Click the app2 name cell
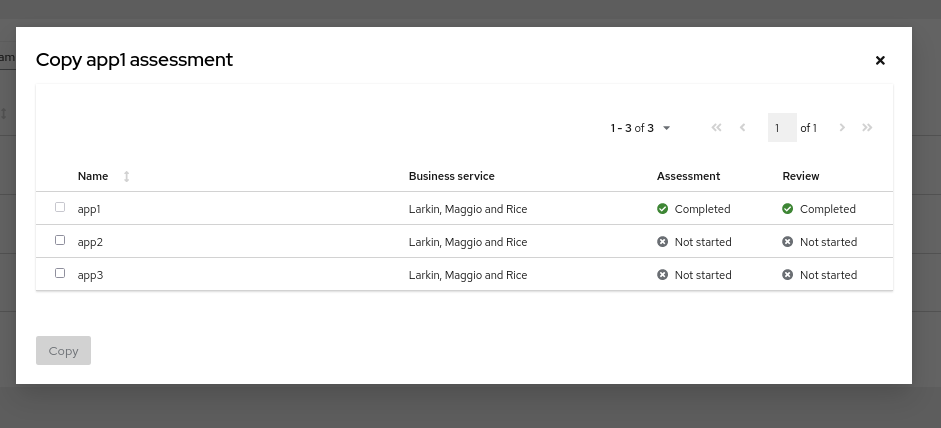Image resolution: width=941 pixels, height=428 pixels. 90,242
